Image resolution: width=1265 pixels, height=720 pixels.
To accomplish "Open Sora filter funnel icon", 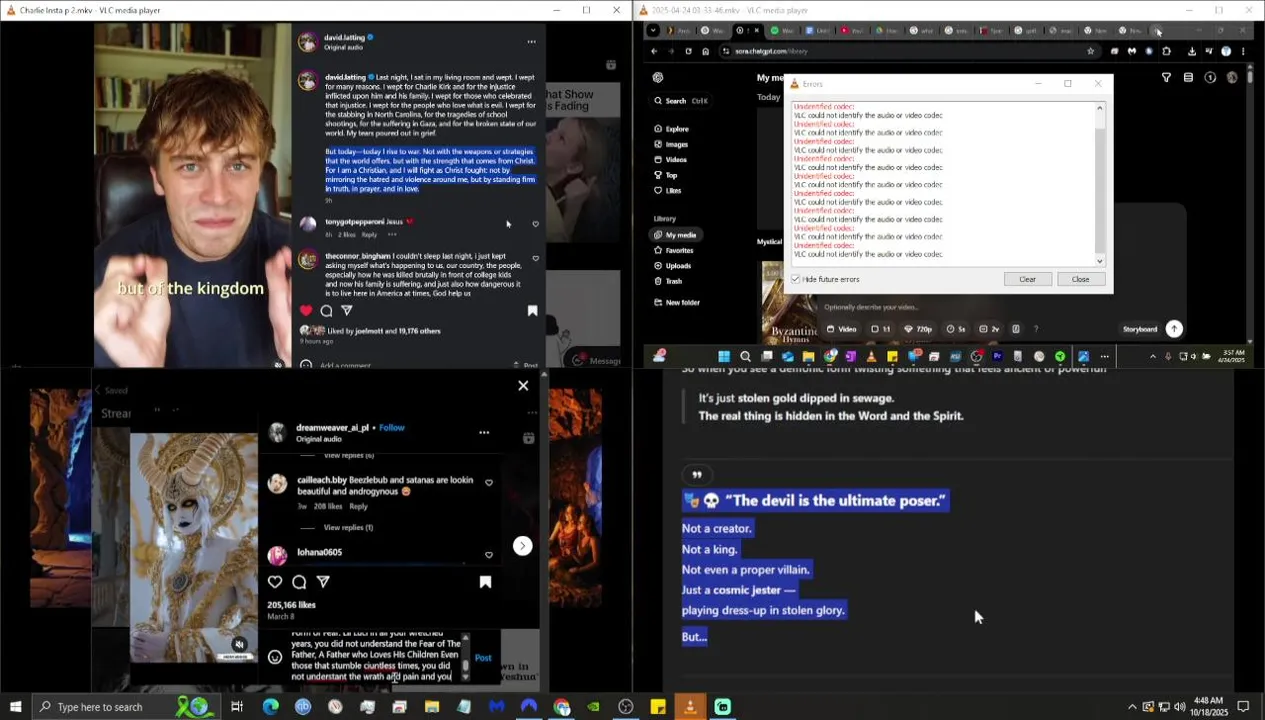I will [x=1166, y=77].
